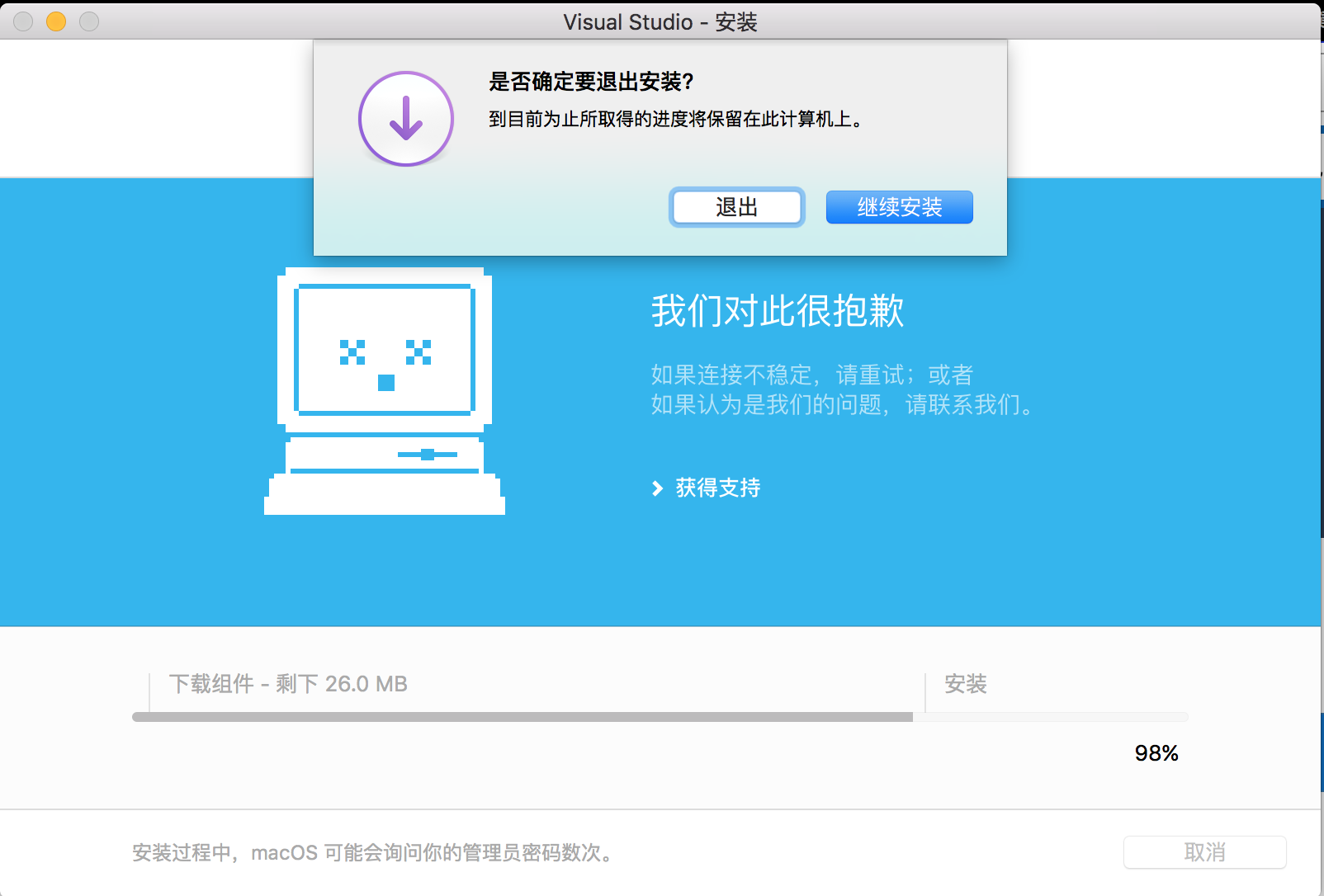This screenshot has width=1324, height=896.
Task: Click the 退出 button in the dialog
Action: click(736, 207)
